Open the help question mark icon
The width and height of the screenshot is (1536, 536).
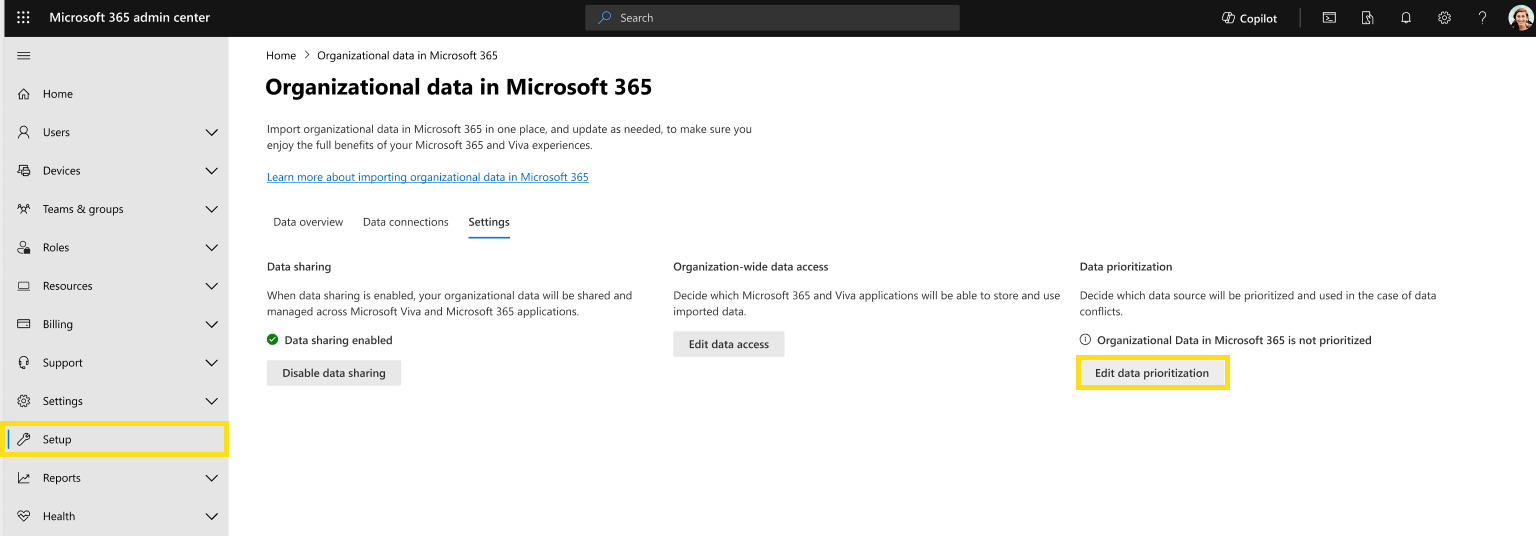[1482, 18]
